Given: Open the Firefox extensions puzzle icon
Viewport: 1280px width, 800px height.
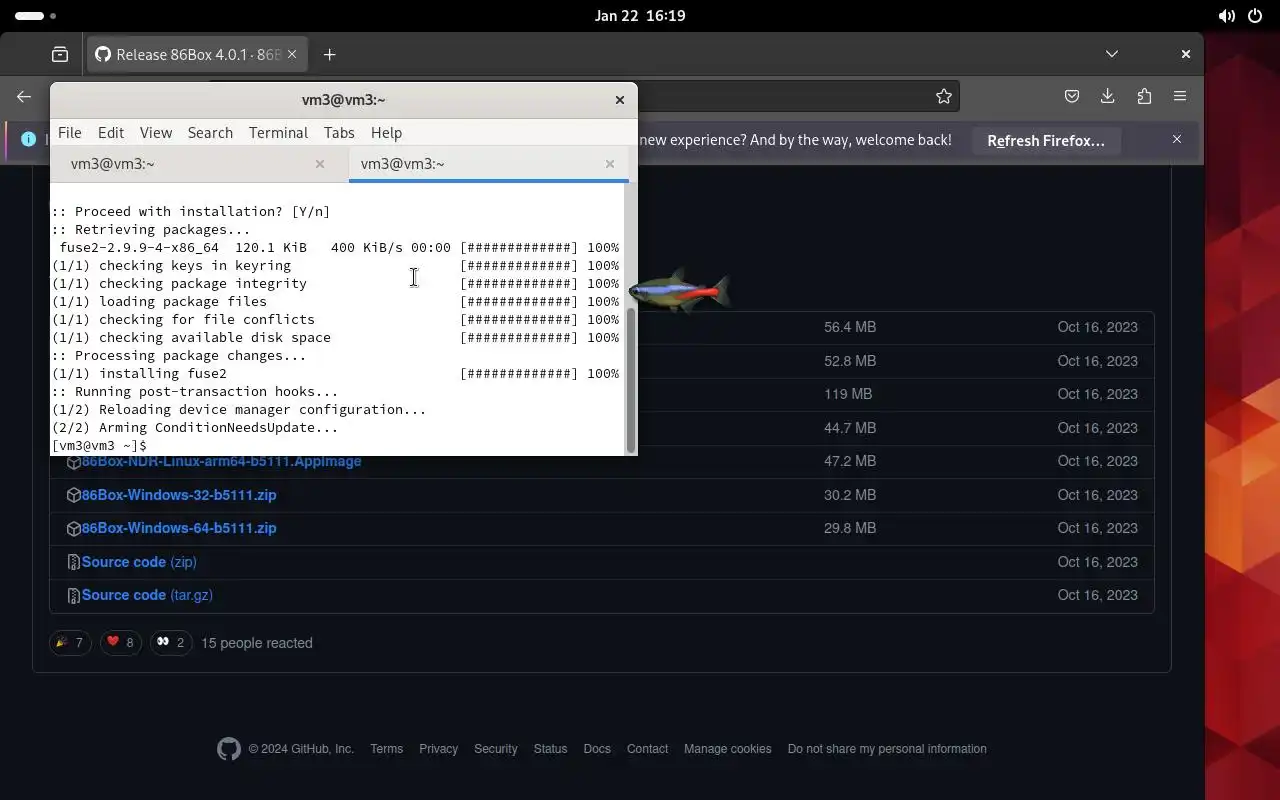Looking at the screenshot, I should point(1144,96).
